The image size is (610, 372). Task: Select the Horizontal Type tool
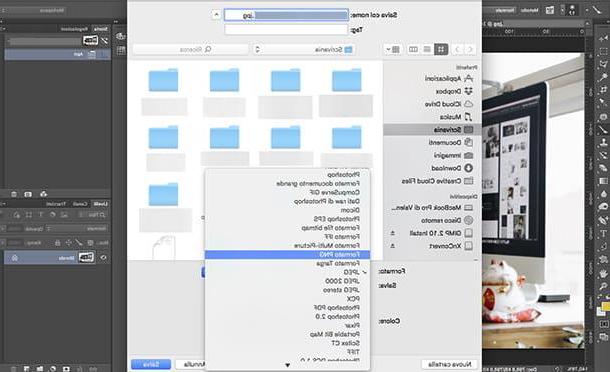tap(603, 234)
